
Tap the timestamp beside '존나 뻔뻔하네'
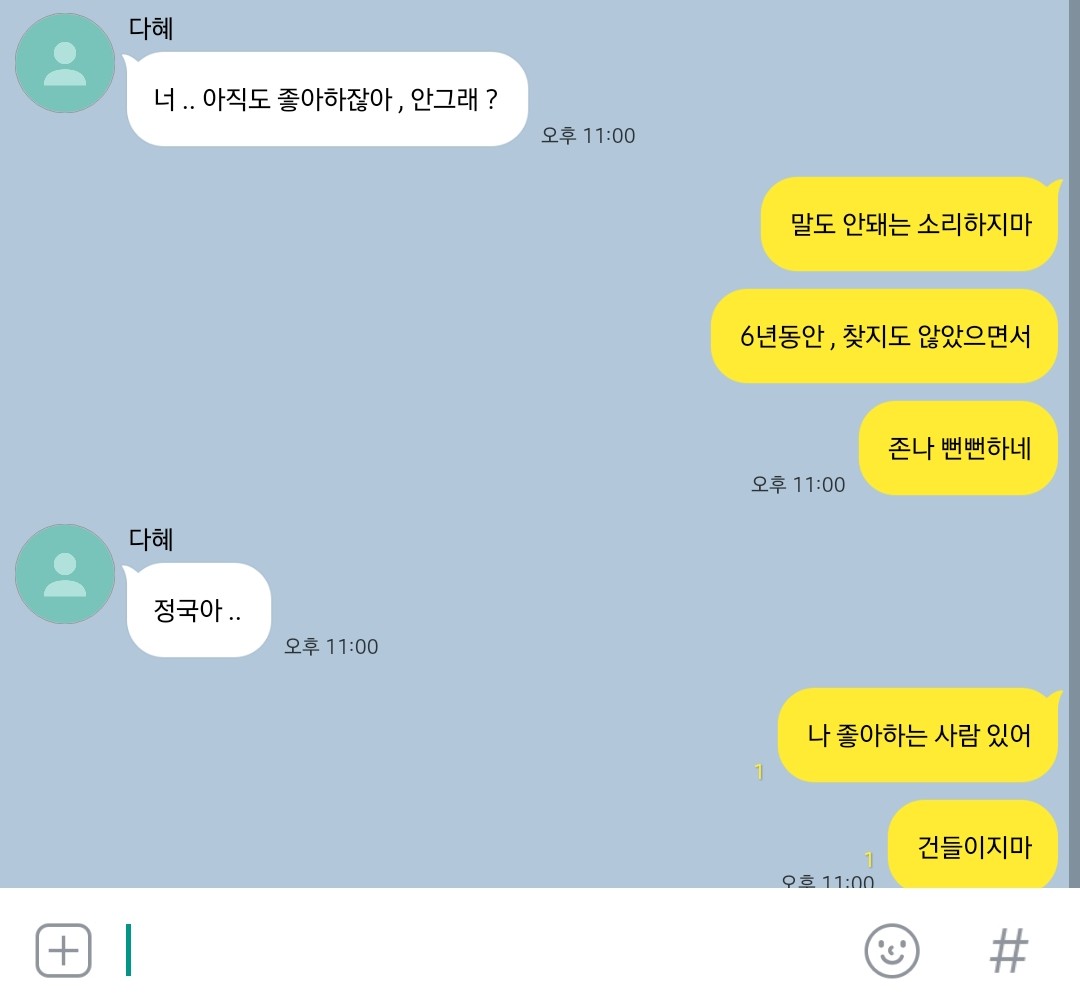(798, 484)
